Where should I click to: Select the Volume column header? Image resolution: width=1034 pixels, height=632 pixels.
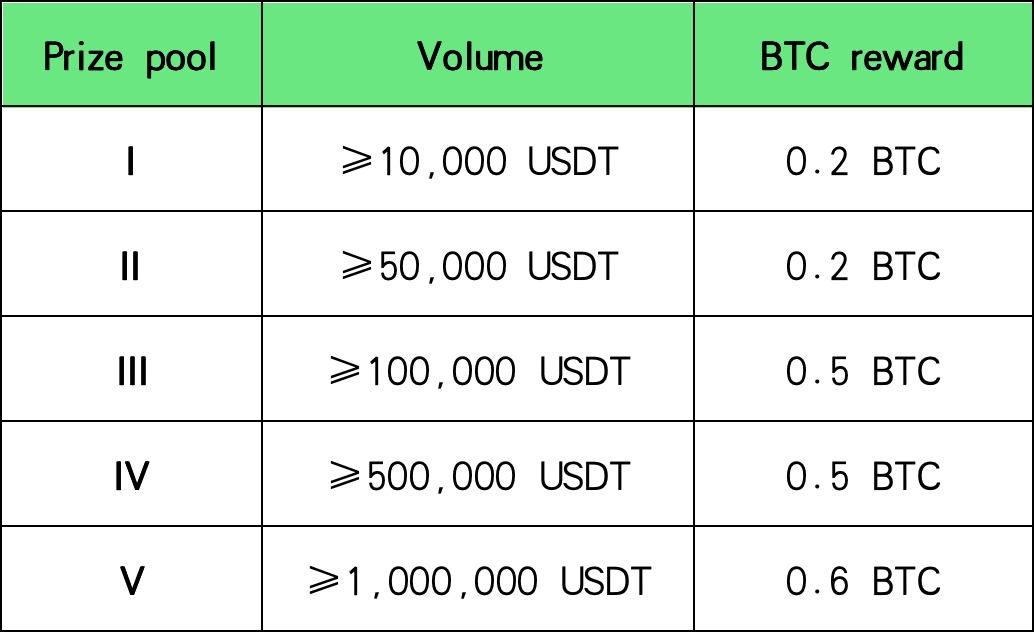coord(479,57)
